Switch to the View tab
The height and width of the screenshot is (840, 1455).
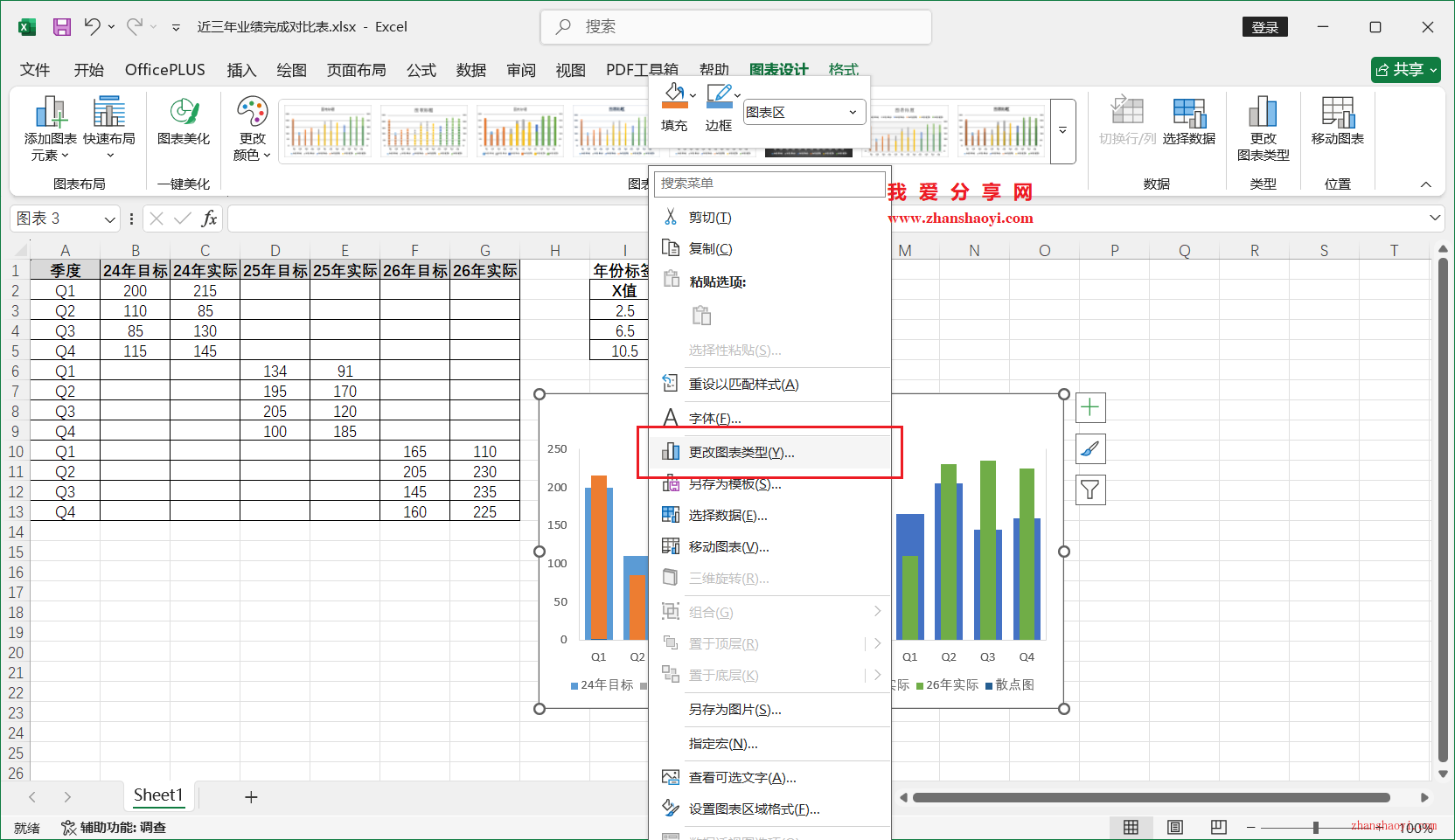point(570,70)
